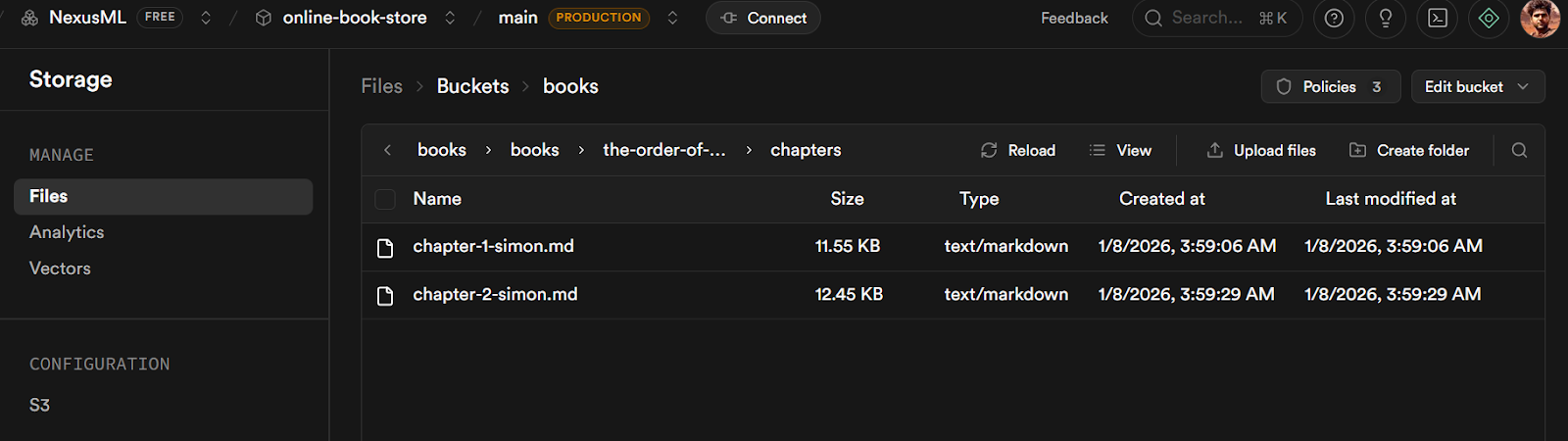The height and width of the screenshot is (441, 1568).
Task: Click the green diamond assistant icon
Action: 1489,19
